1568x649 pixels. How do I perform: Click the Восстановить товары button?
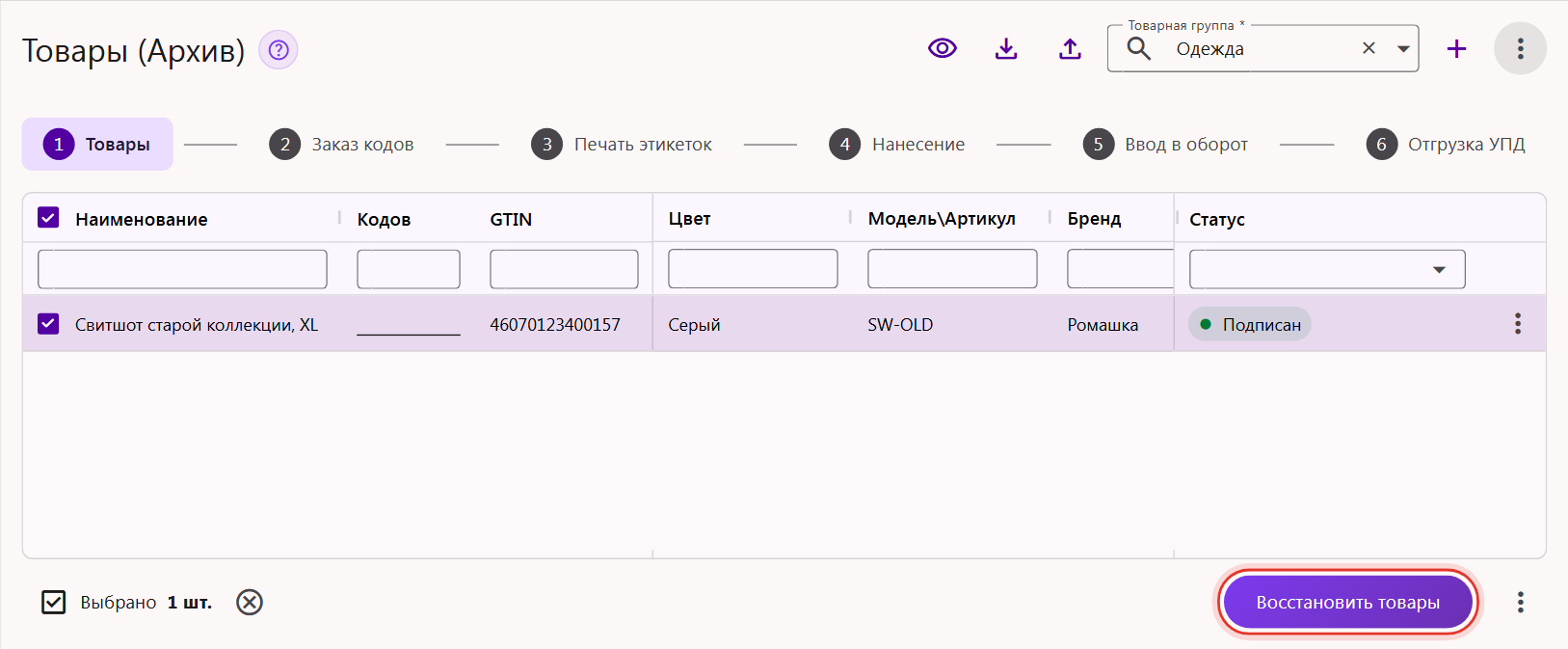[x=1347, y=603]
